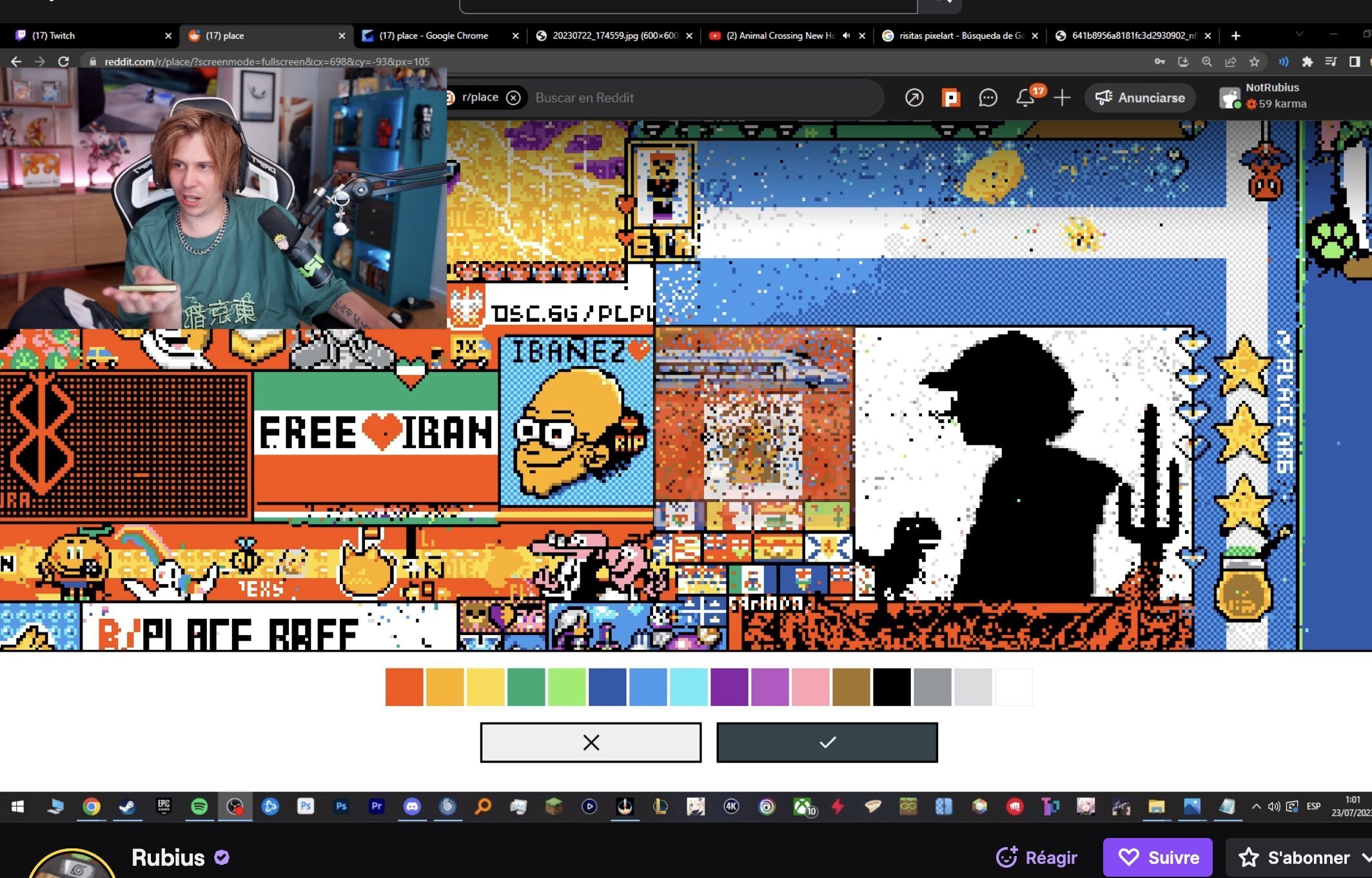This screenshot has width=1372, height=878.
Task: Go back to the previous page in Chrome
Action: click(16, 61)
